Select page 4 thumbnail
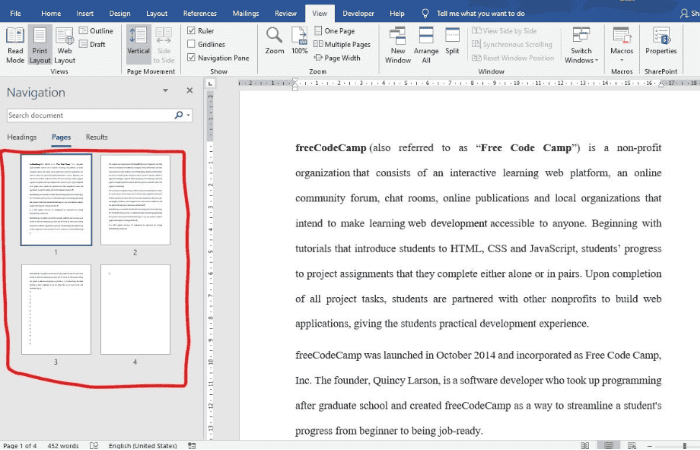This screenshot has width=700, height=450. 135,309
